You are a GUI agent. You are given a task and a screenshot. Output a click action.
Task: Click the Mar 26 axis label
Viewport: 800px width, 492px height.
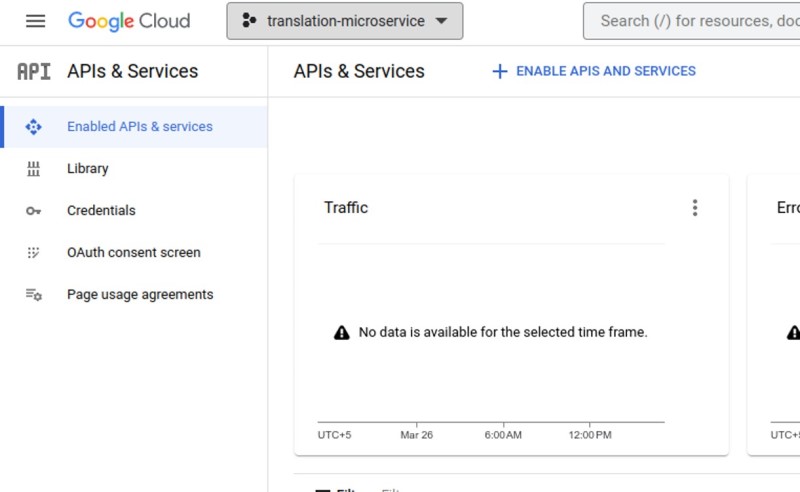click(x=416, y=435)
